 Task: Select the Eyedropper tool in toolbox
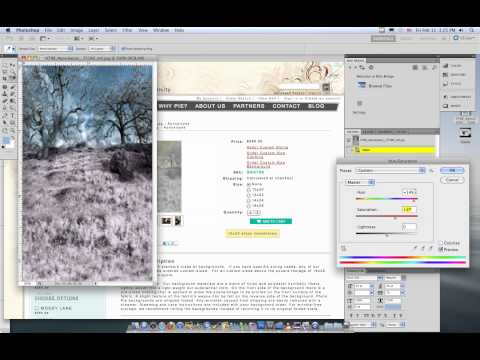[12, 78]
